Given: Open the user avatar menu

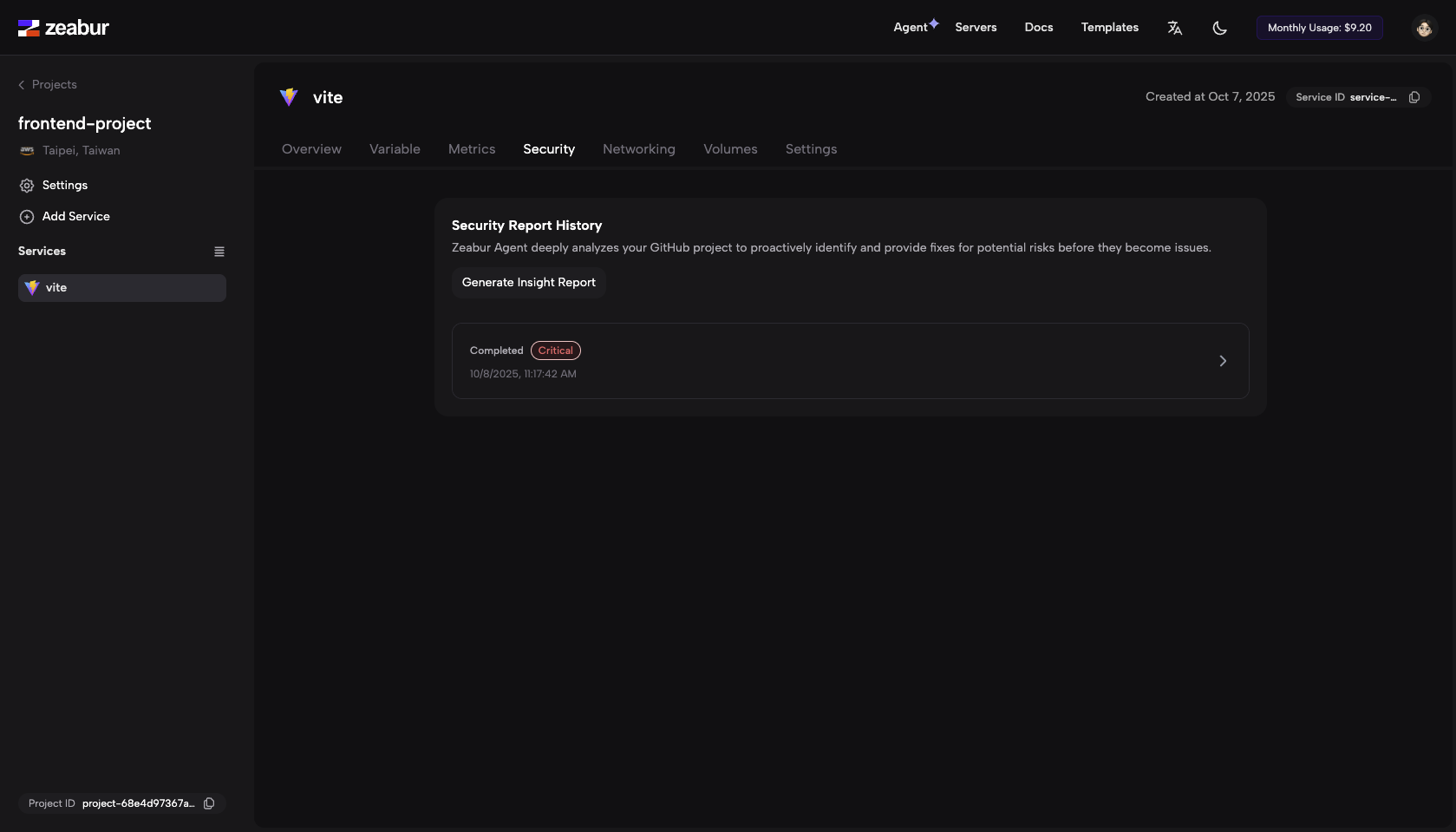Looking at the screenshot, I should tap(1424, 28).
